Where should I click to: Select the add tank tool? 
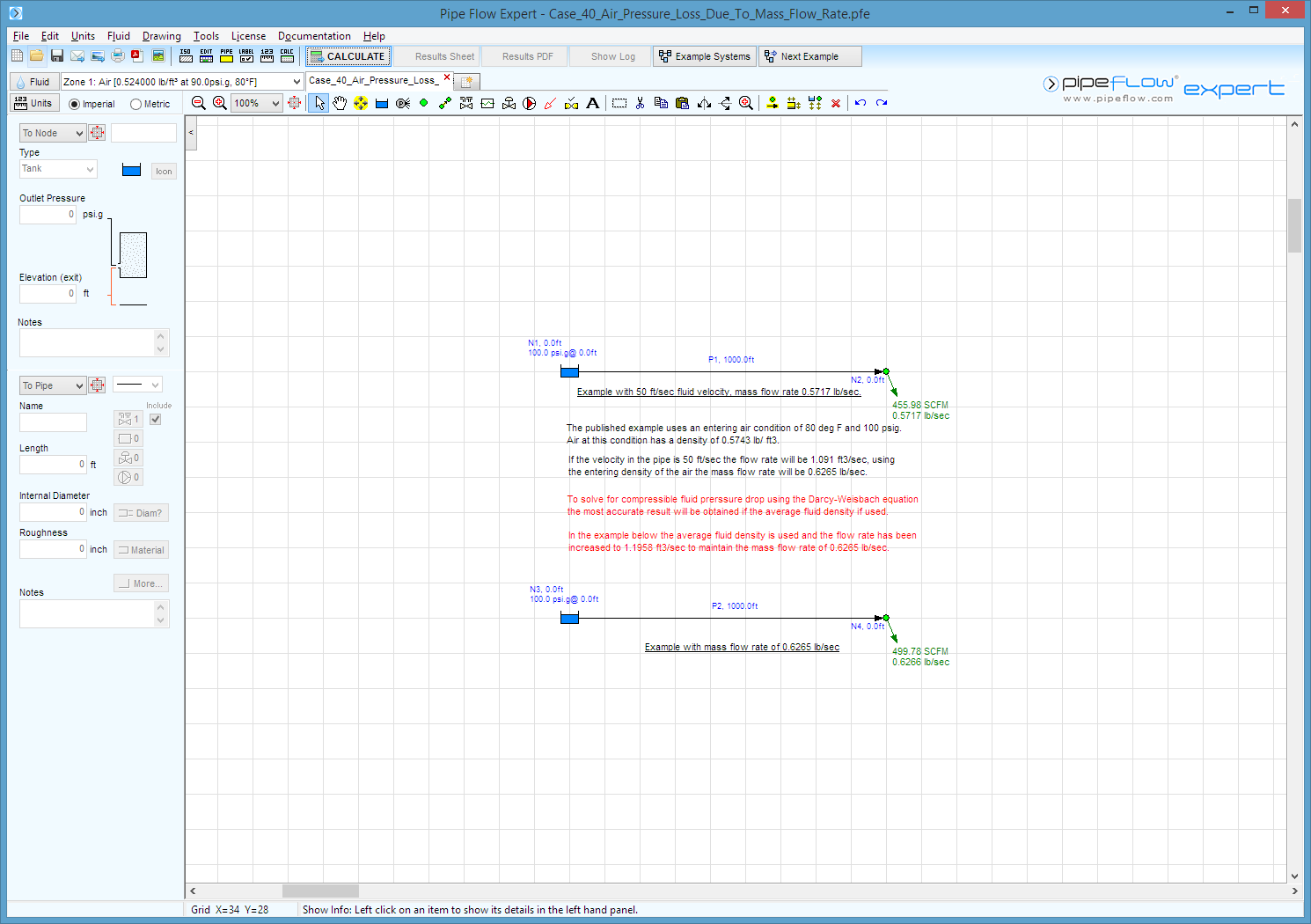[x=382, y=103]
